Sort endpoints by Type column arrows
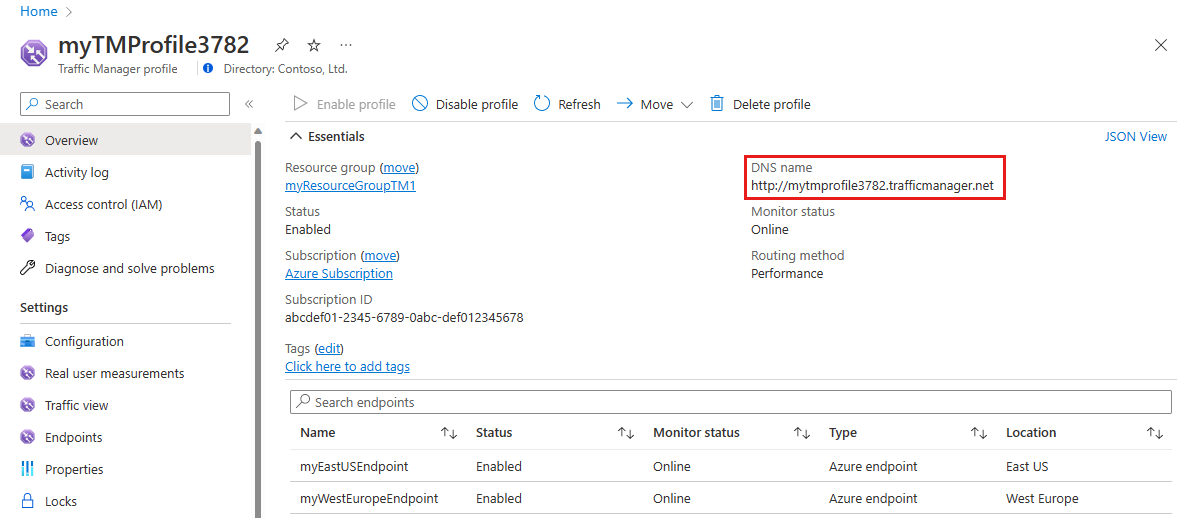Screen dimensions: 1195x518 click(979, 433)
